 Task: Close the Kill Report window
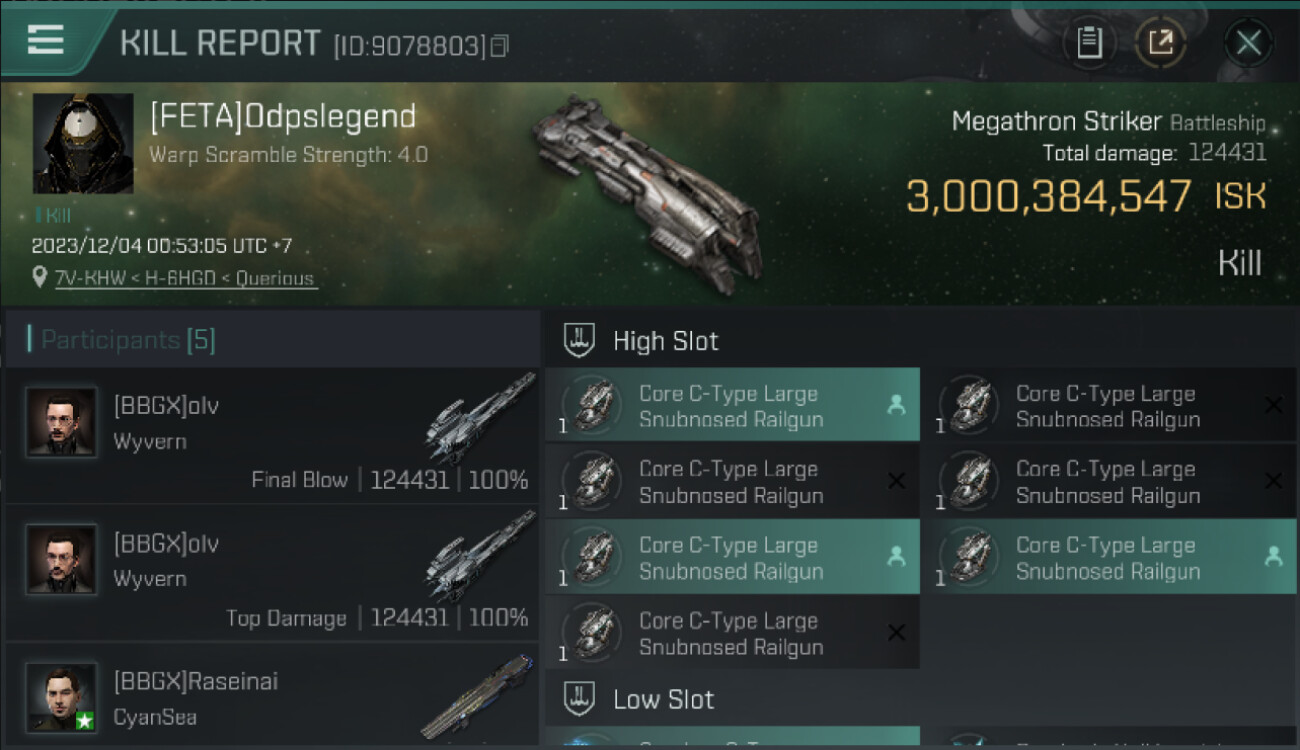coord(1248,43)
